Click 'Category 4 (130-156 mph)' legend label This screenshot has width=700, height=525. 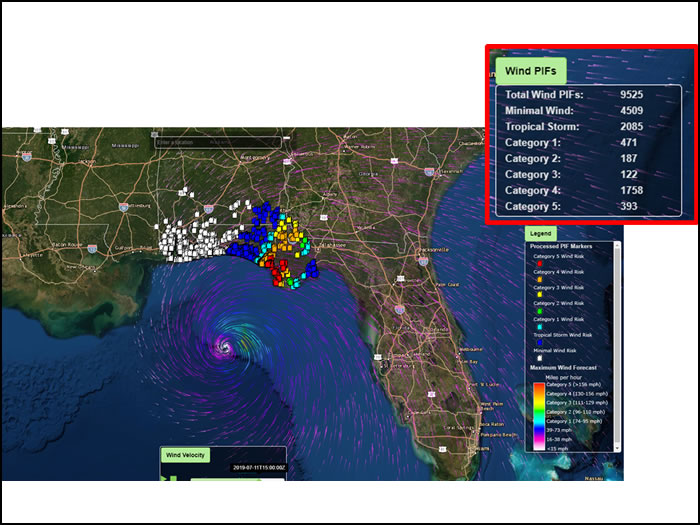[577, 394]
